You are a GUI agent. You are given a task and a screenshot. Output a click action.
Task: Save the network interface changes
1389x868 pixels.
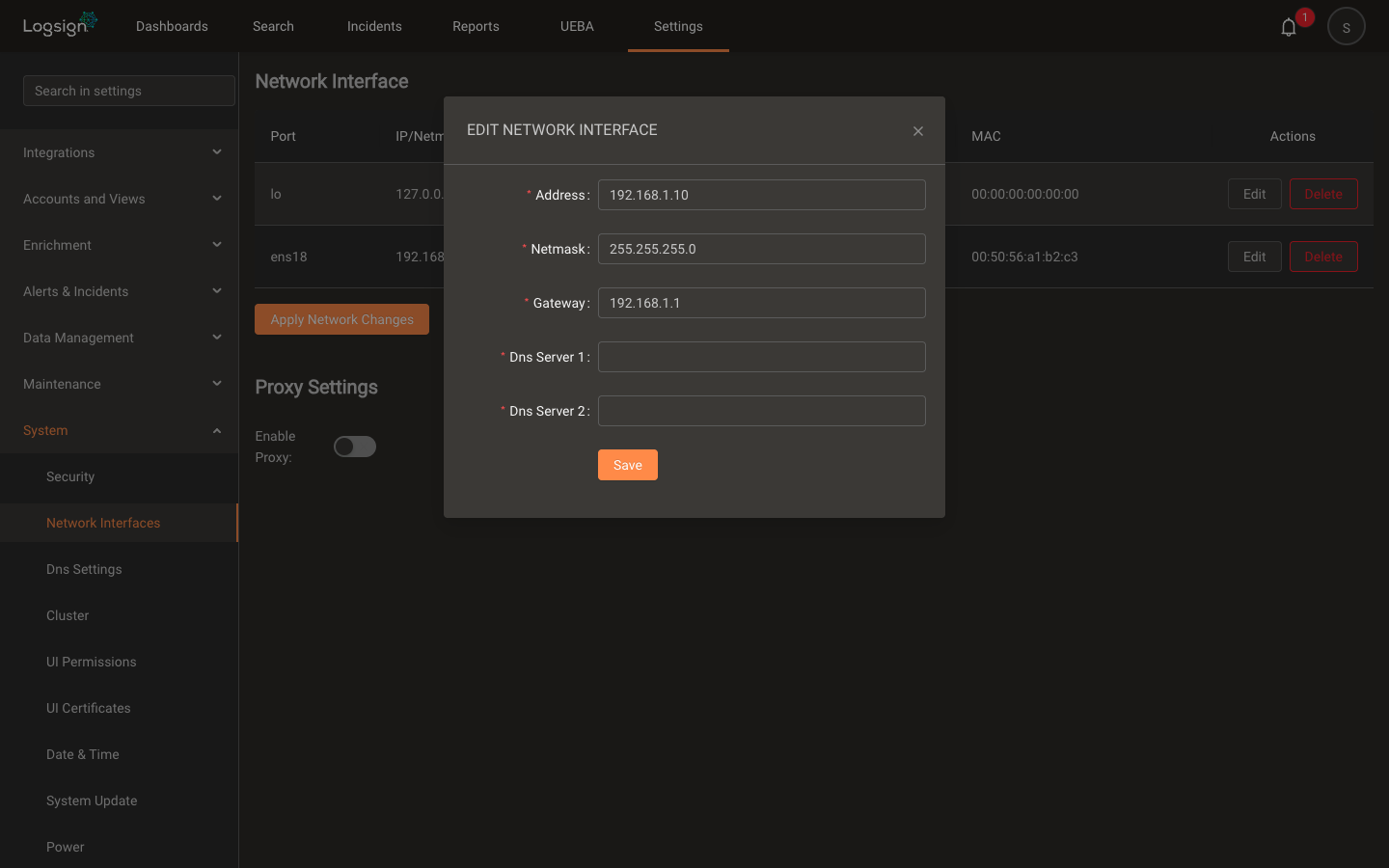point(628,465)
